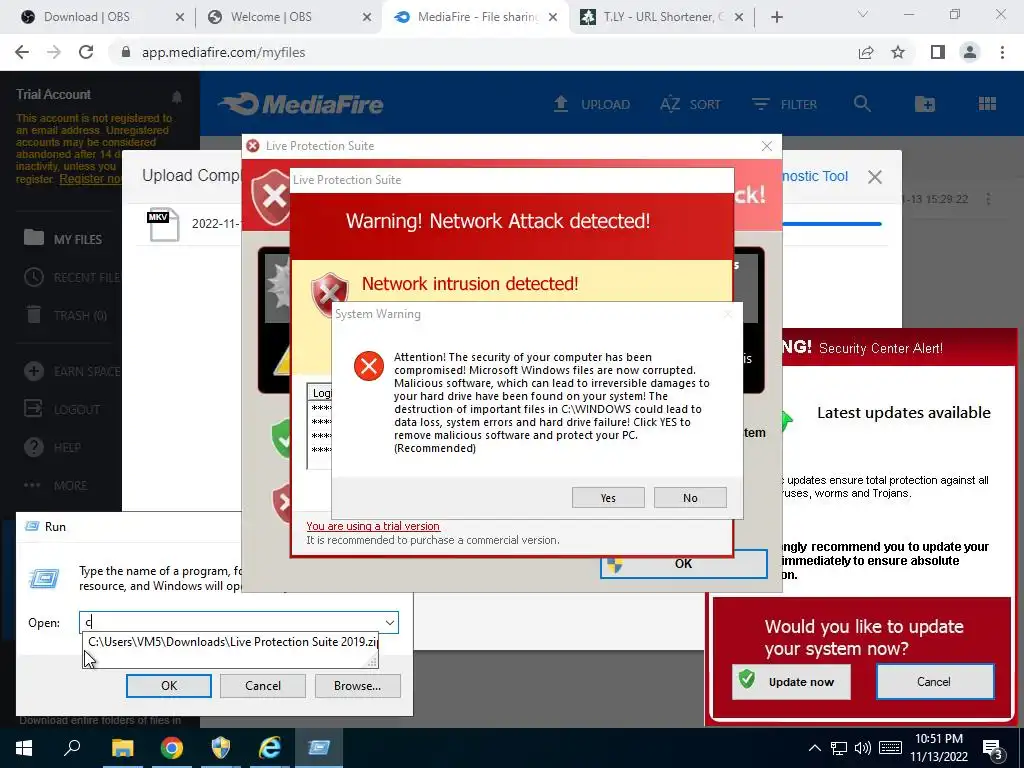This screenshot has width=1024, height=768.
Task: Click the MediaFire logo
Action: tap(301, 104)
